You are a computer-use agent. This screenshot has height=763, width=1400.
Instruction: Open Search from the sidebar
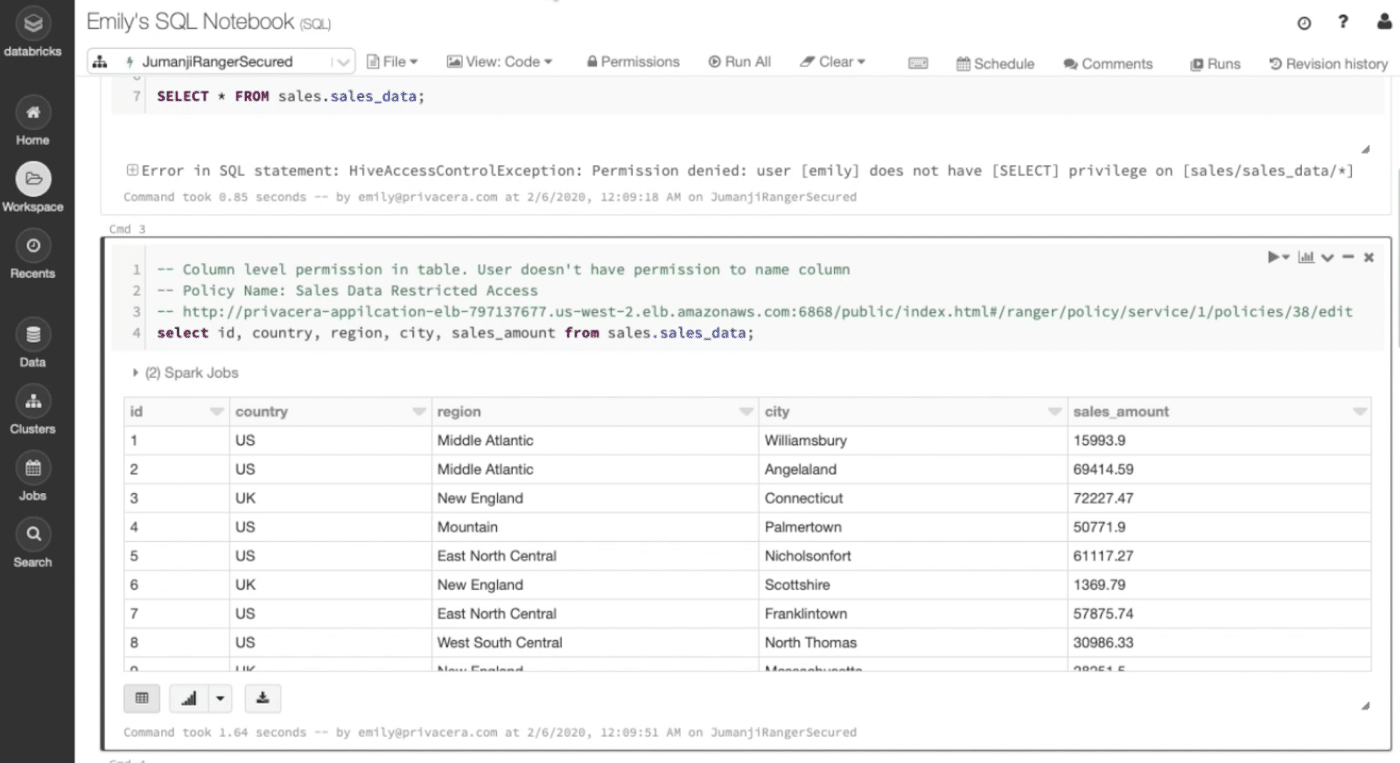pyautogui.click(x=33, y=545)
